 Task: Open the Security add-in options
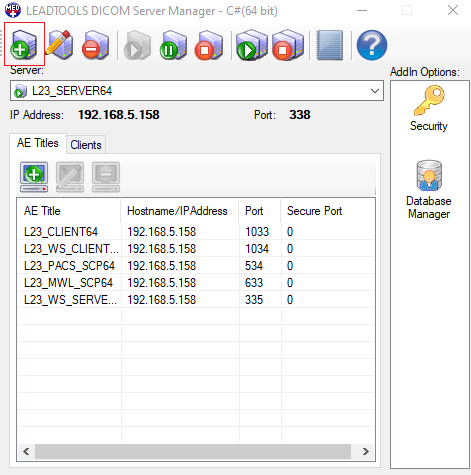(429, 108)
